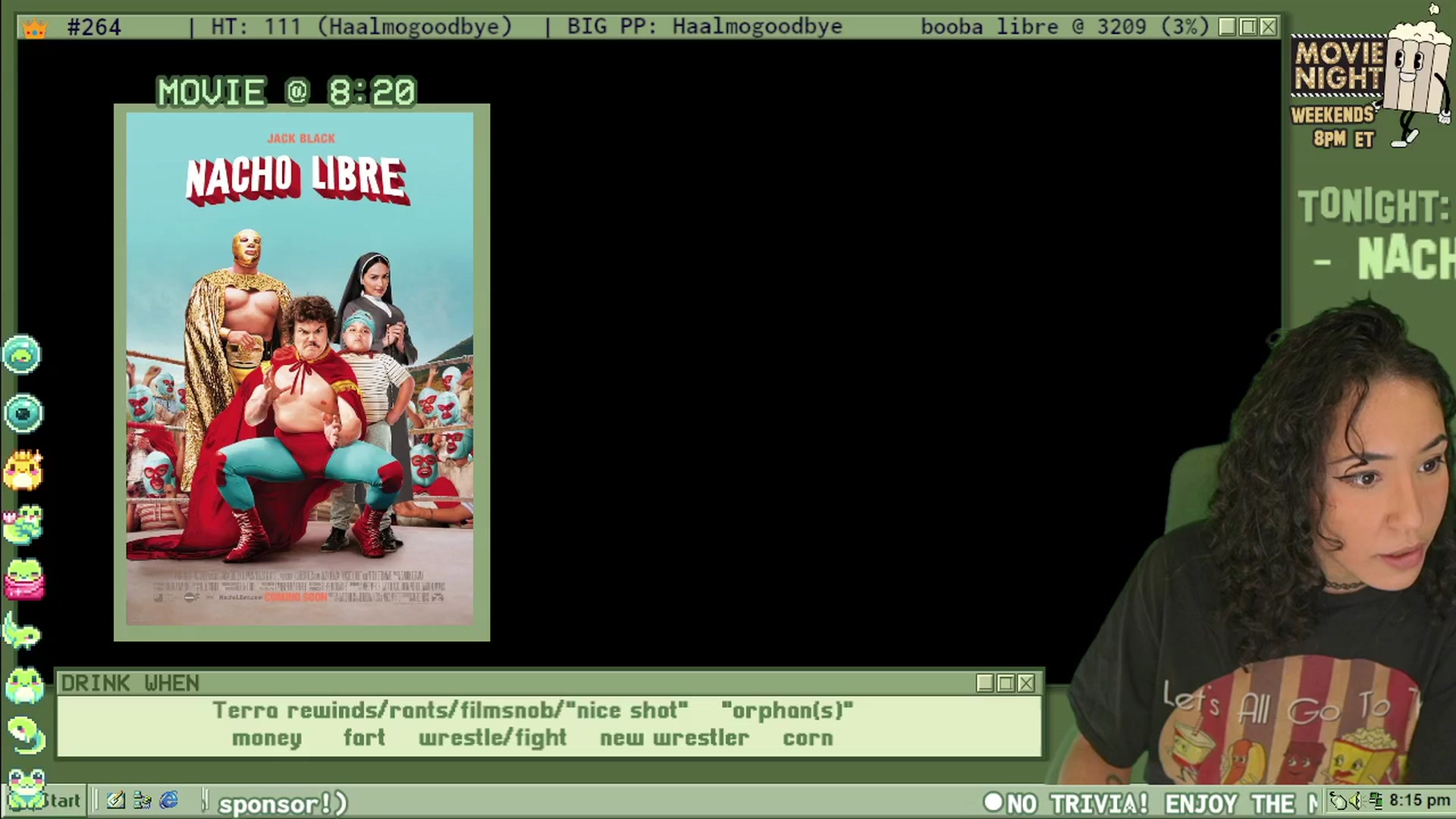Click "booba libre @ 3209 (3%)" goal text
1456x819 pixels.
[x=1064, y=27]
